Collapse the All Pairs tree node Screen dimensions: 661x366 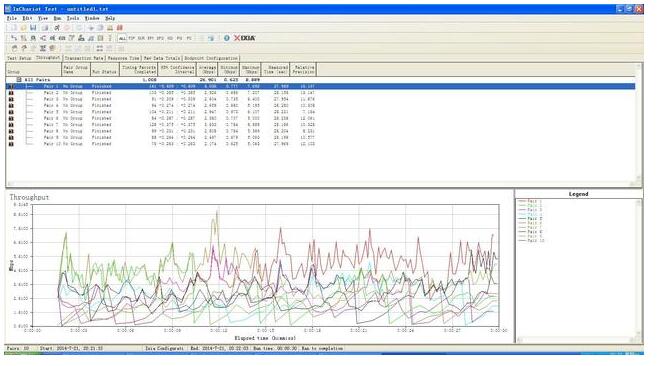(19, 79)
